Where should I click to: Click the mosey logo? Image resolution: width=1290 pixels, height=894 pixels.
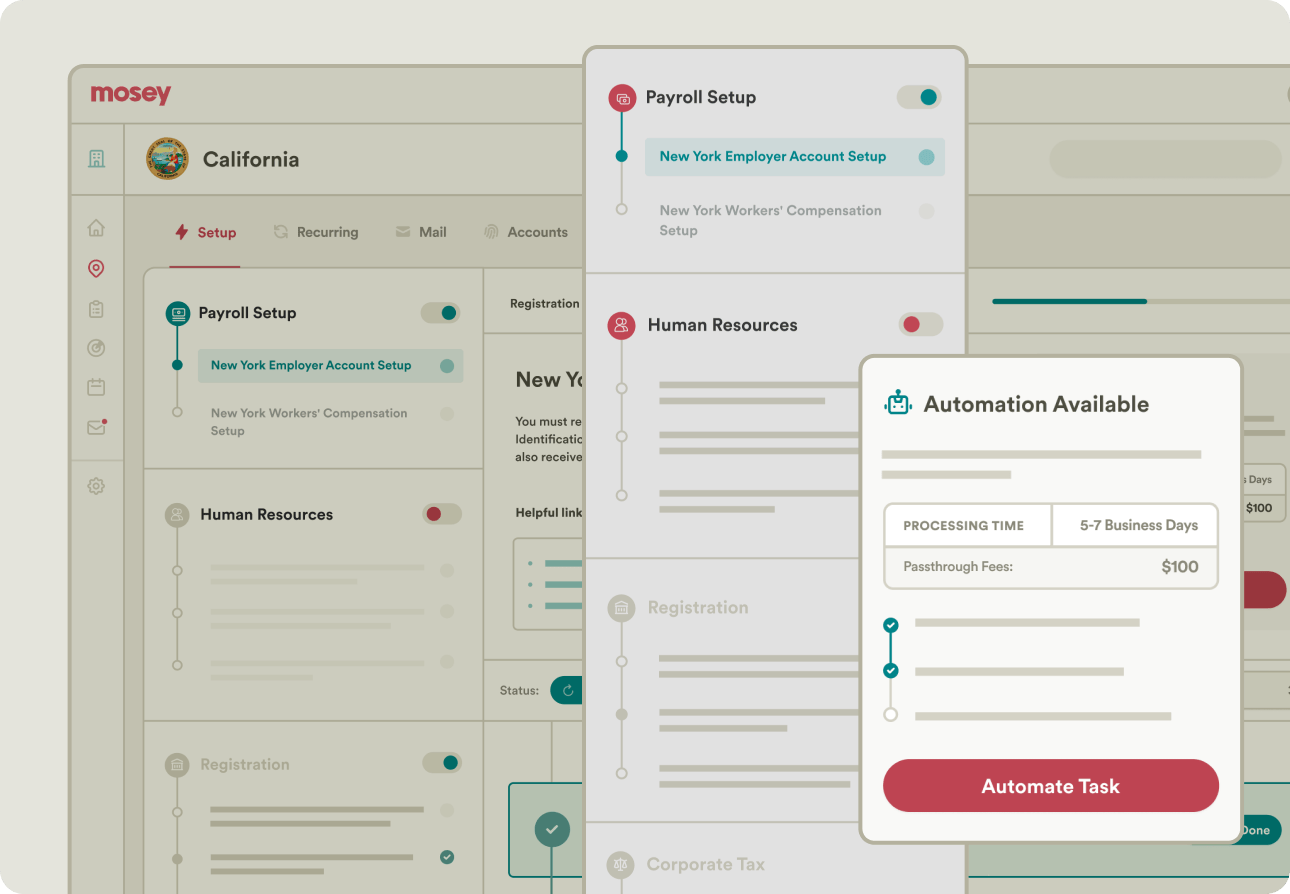tap(131, 94)
